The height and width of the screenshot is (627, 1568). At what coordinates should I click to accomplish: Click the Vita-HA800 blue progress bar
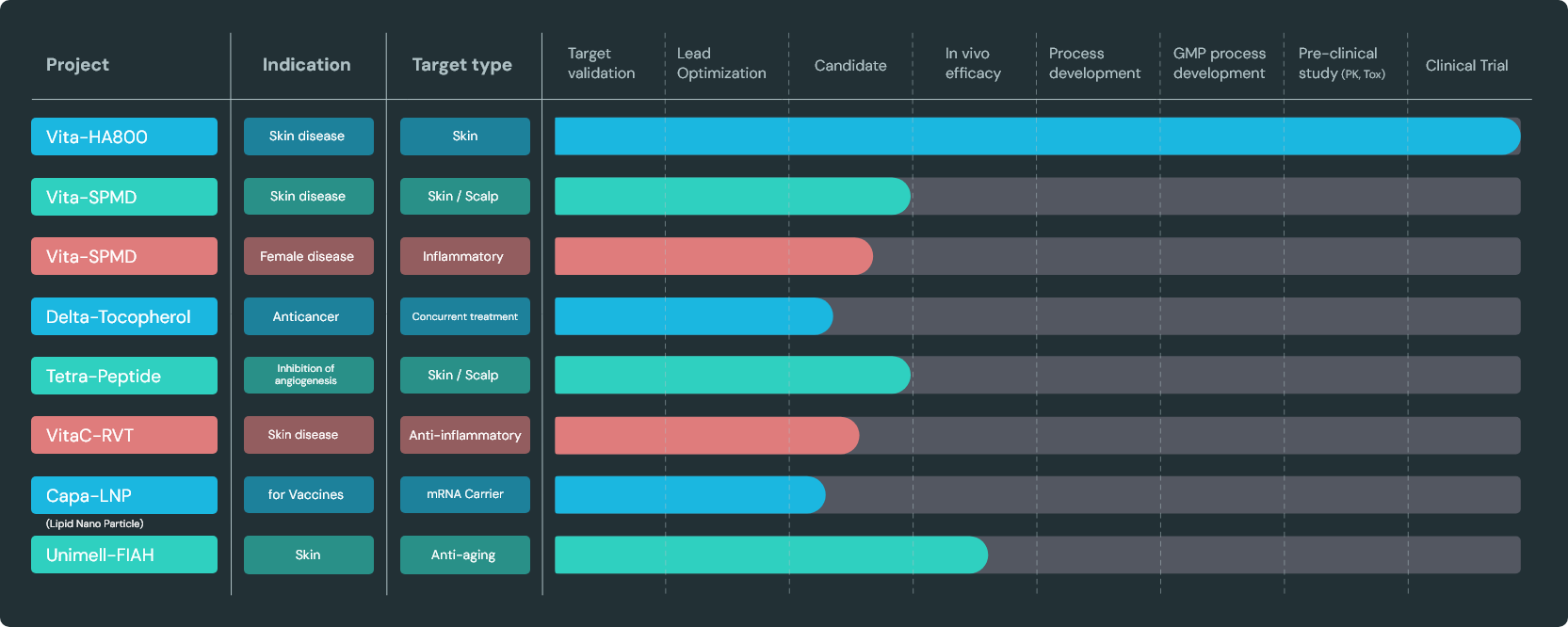(1036, 137)
